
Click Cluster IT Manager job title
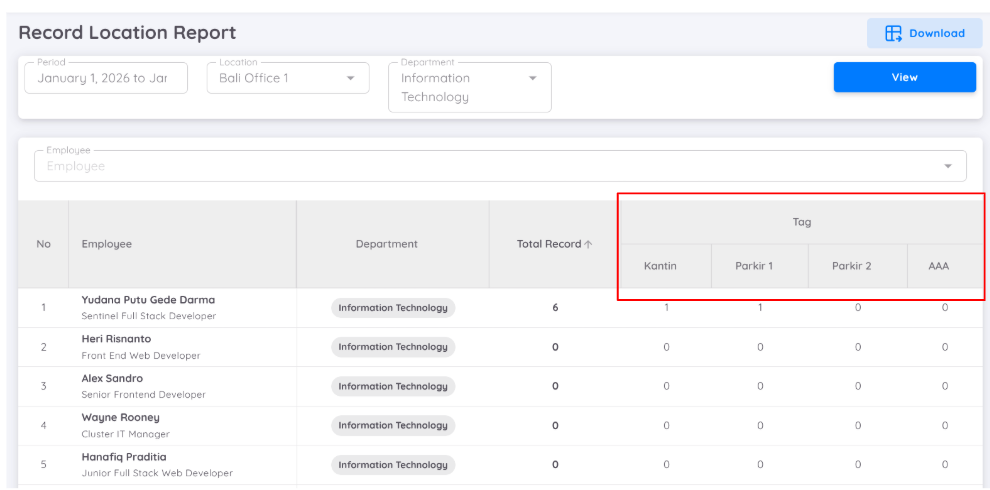click(x=126, y=434)
